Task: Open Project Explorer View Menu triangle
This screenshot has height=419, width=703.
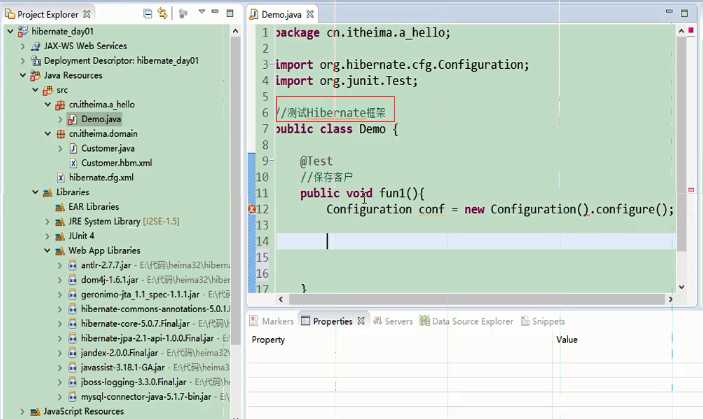Action: coord(201,12)
